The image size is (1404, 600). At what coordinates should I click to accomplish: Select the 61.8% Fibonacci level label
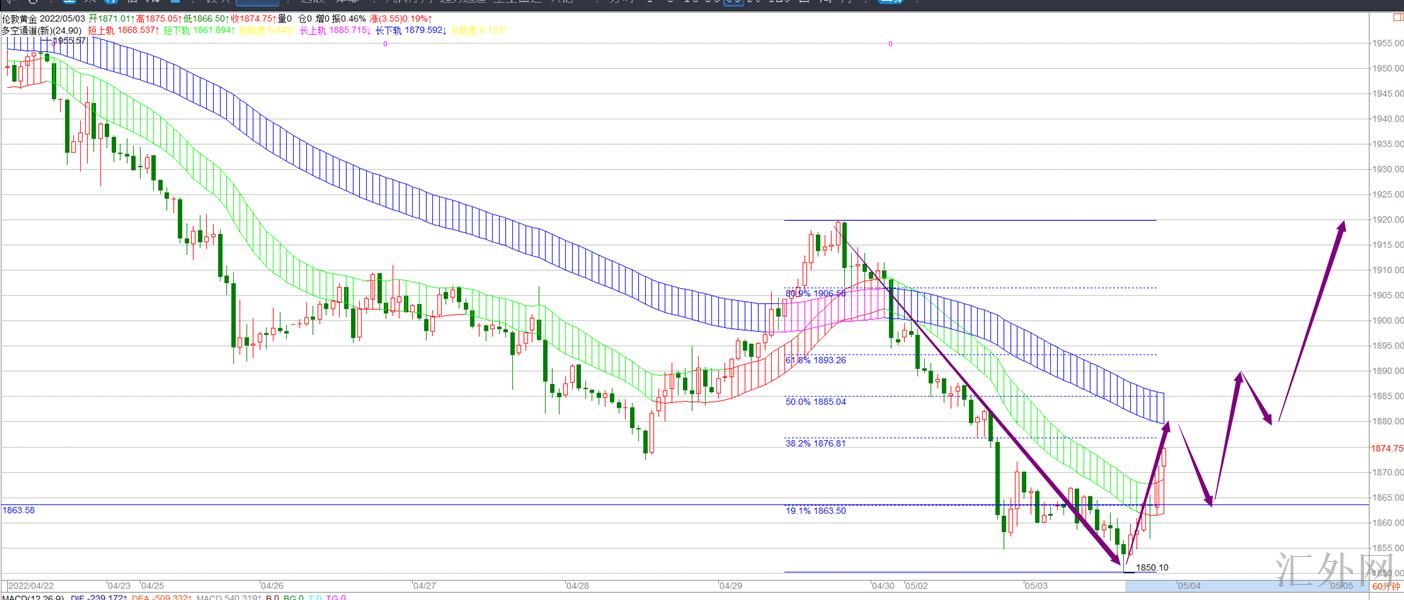(x=815, y=360)
